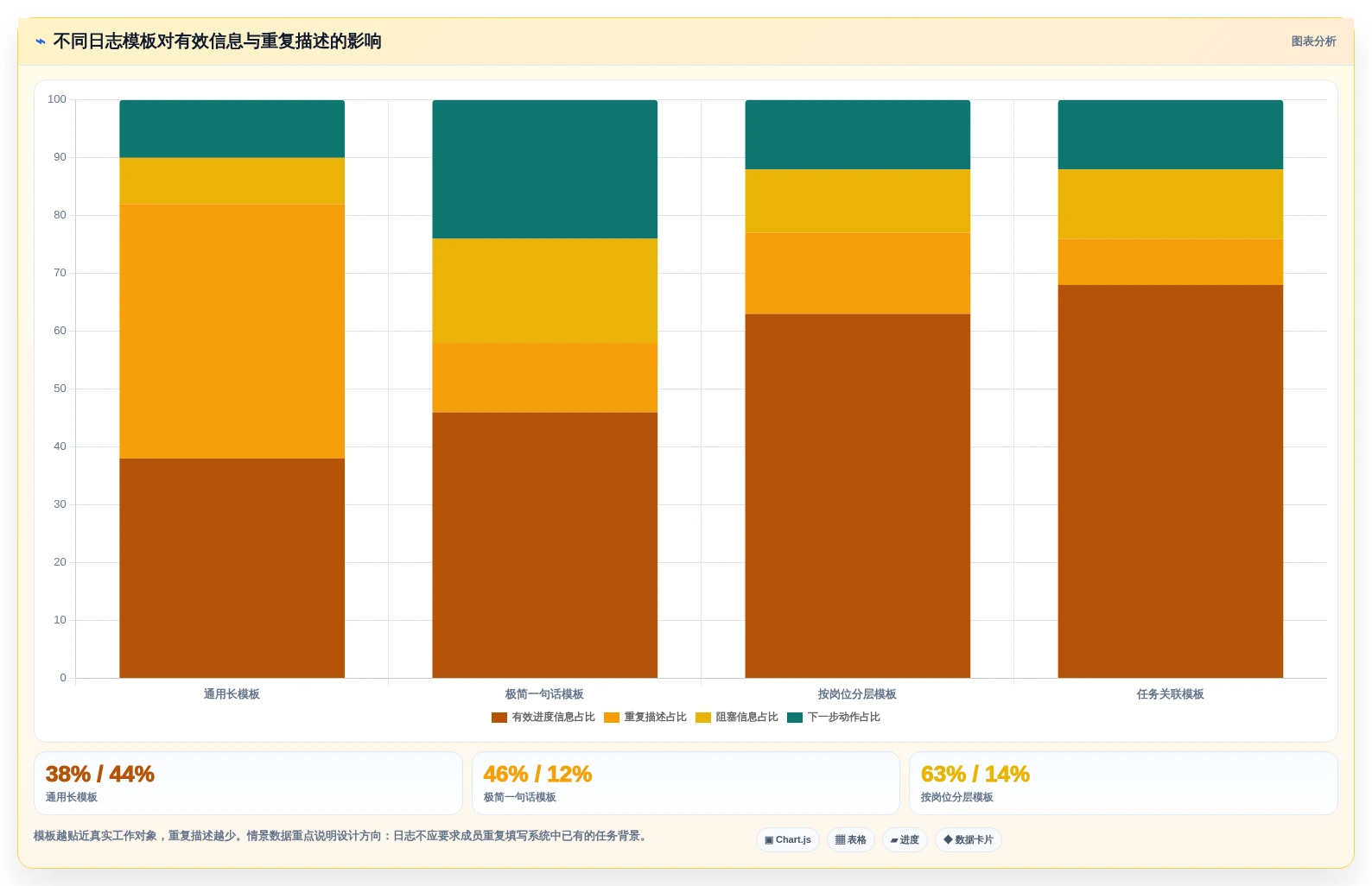Image resolution: width=1372 pixels, height=886 pixels.
Task: Toggle the 下一步动作占比 legend item
Action: (834, 717)
